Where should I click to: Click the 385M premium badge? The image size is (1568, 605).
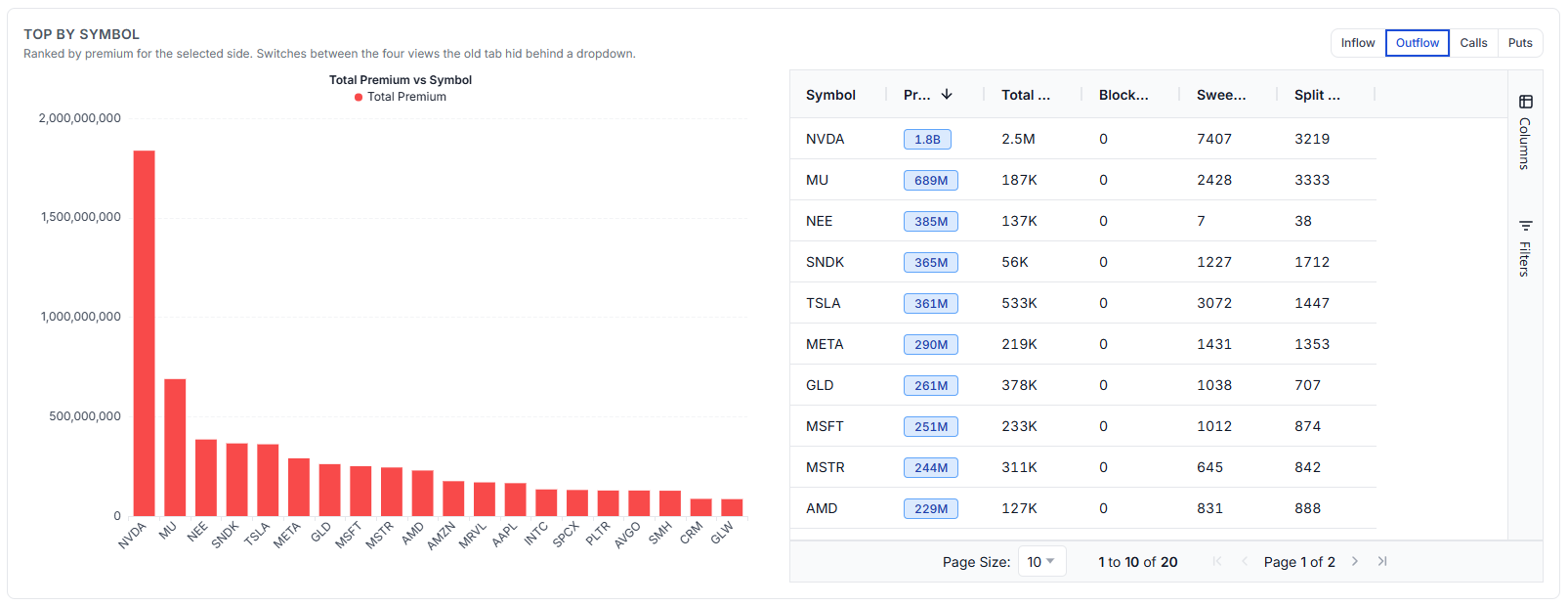point(931,221)
